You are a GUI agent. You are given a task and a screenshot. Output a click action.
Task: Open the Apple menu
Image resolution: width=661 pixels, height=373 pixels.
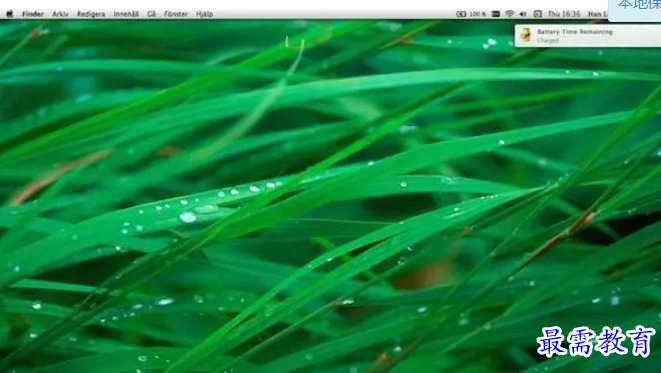click(10, 14)
